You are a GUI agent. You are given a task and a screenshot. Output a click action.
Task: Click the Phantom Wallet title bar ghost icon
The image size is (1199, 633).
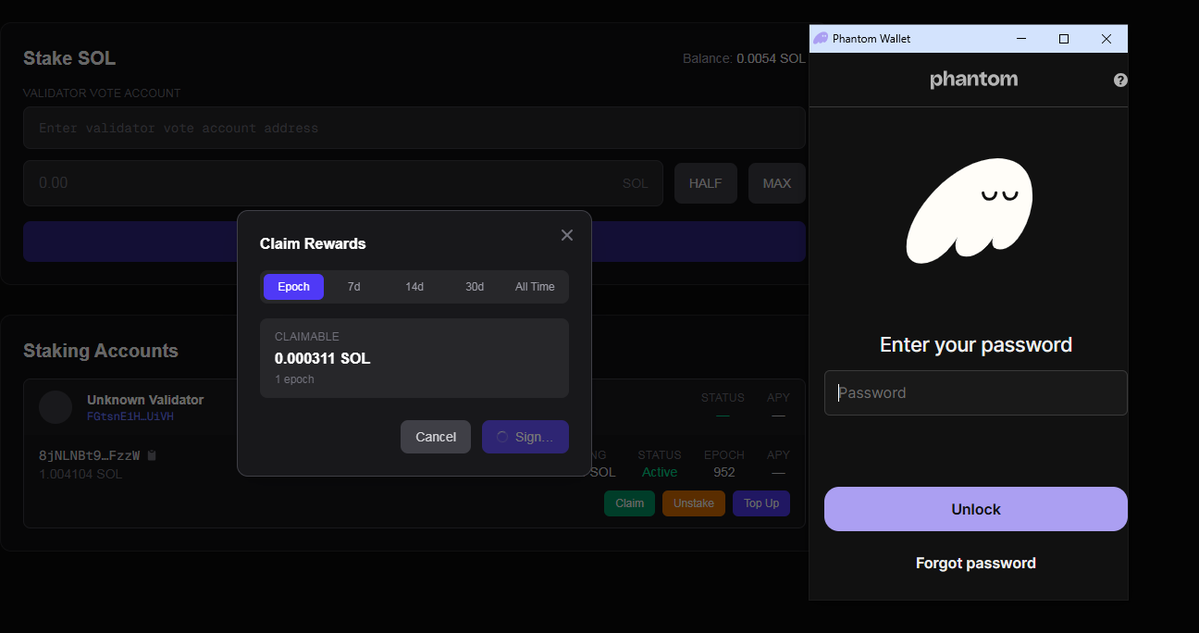pyautogui.click(x=820, y=38)
